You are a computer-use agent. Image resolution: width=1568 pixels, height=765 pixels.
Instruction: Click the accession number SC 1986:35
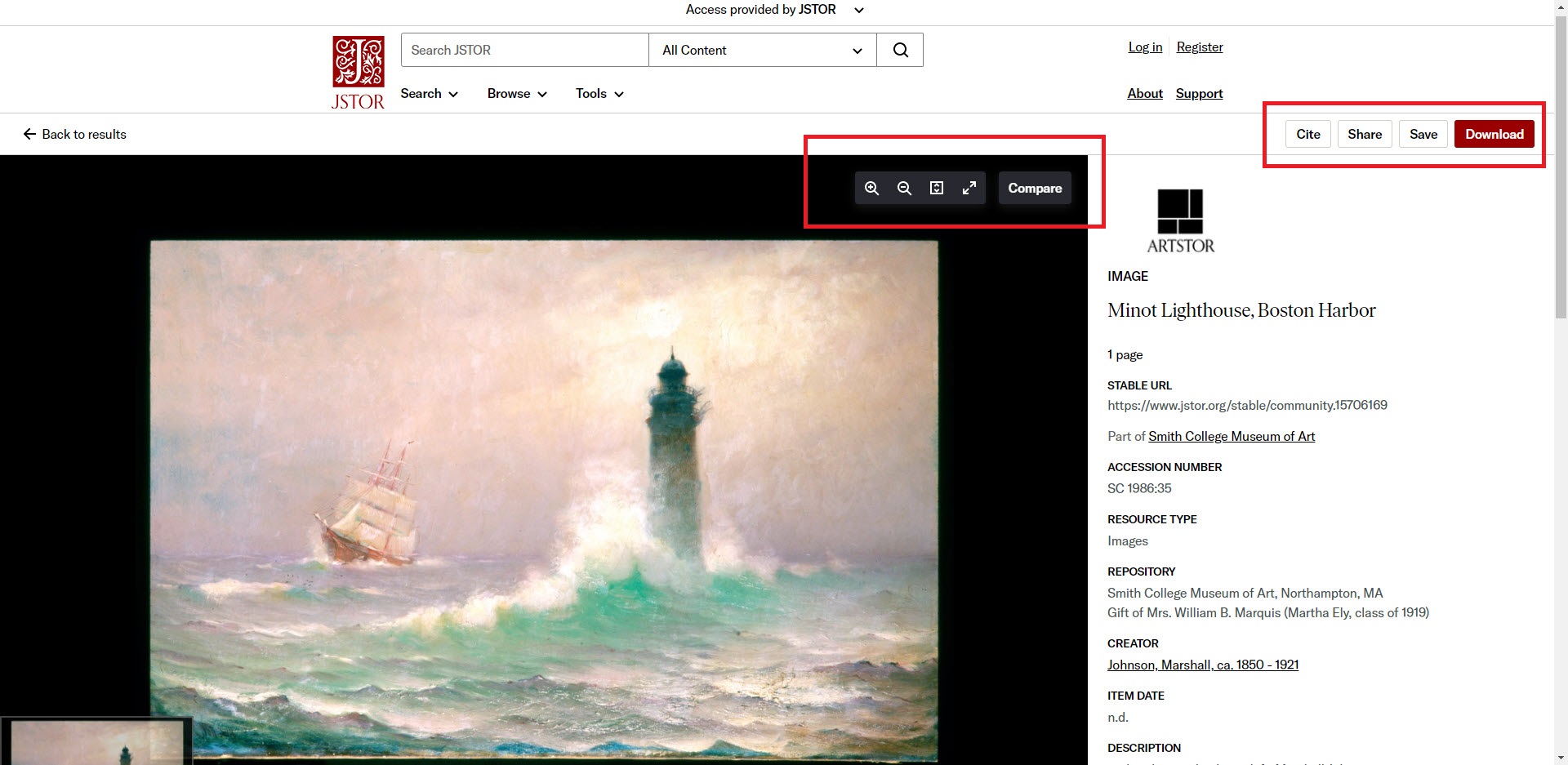click(x=1139, y=488)
